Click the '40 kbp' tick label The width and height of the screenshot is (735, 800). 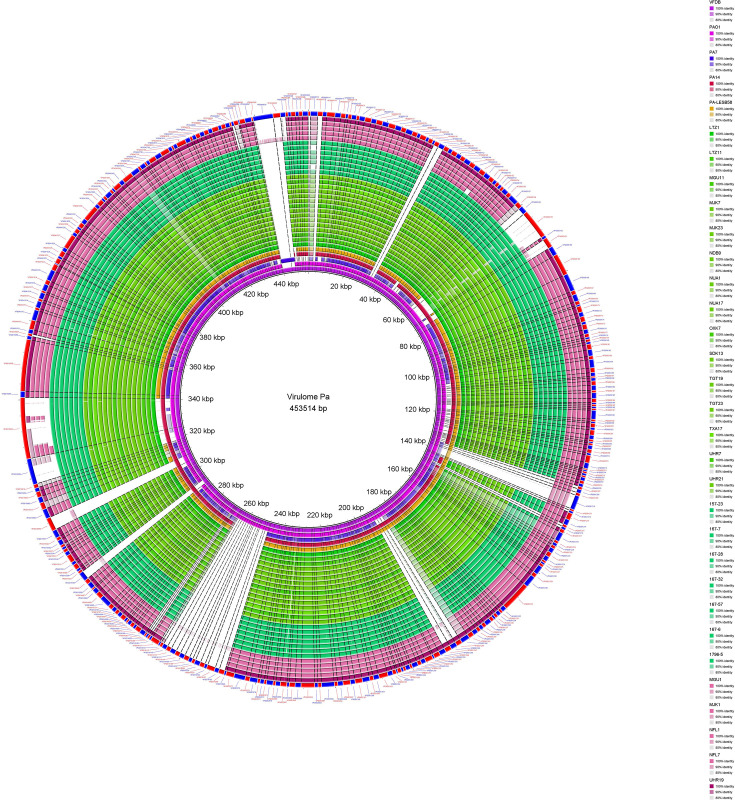[370, 299]
